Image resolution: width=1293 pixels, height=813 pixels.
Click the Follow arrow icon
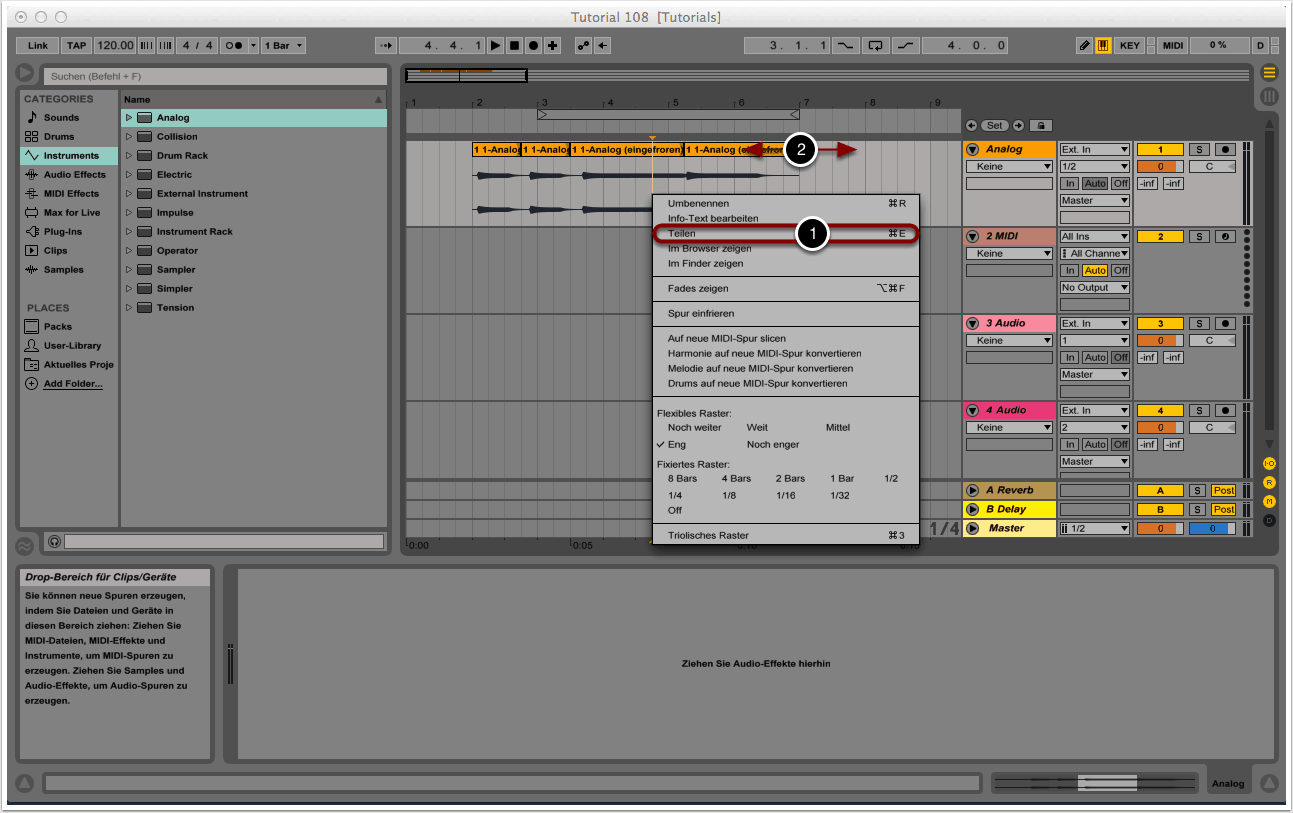(386, 46)
